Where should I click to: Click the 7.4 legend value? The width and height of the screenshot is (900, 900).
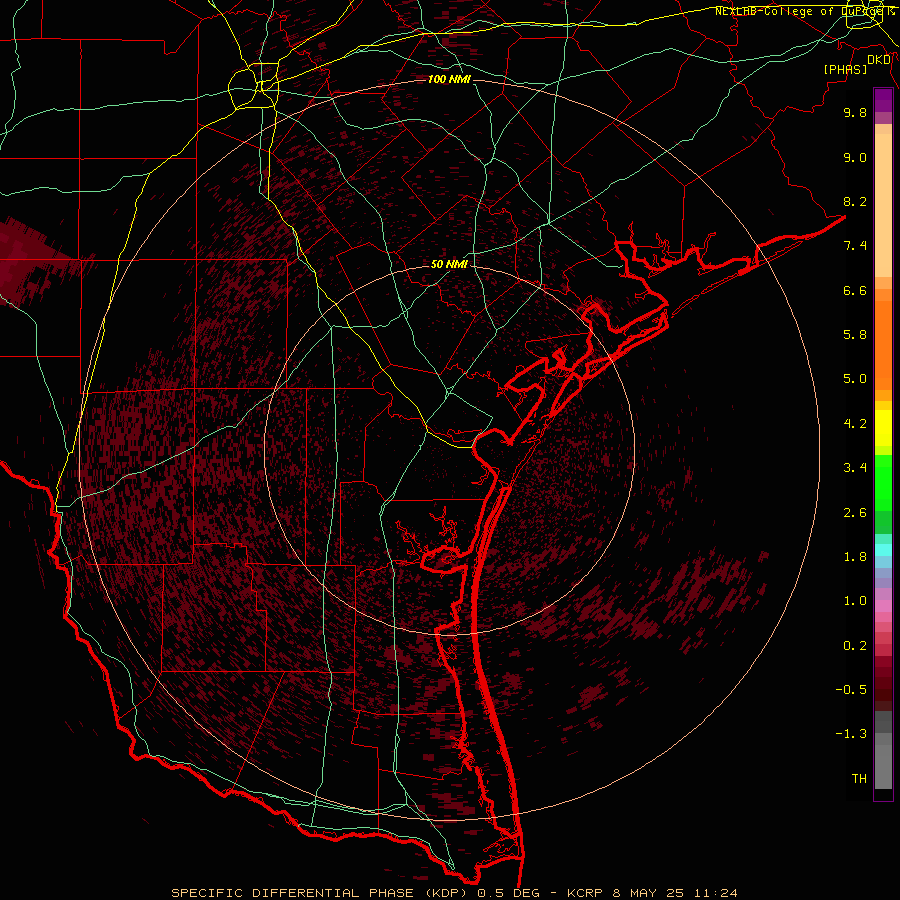[855, 246]
